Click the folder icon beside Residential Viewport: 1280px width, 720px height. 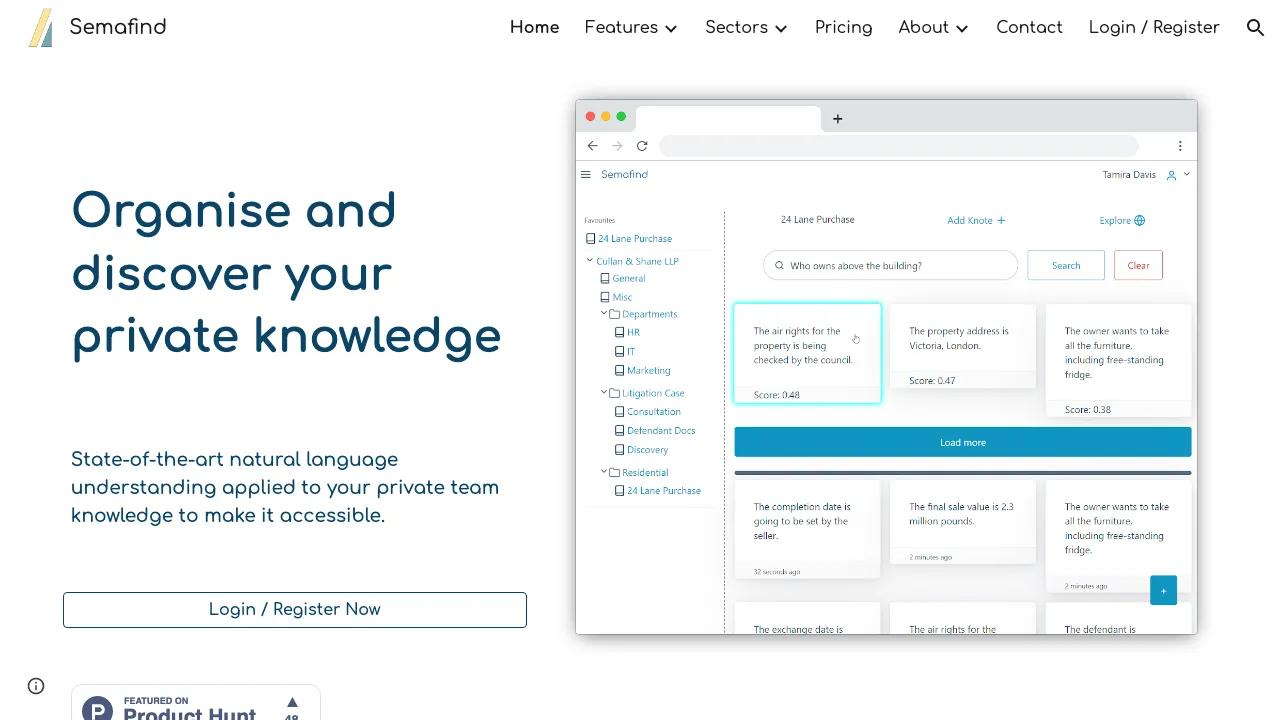click(615, 472)
